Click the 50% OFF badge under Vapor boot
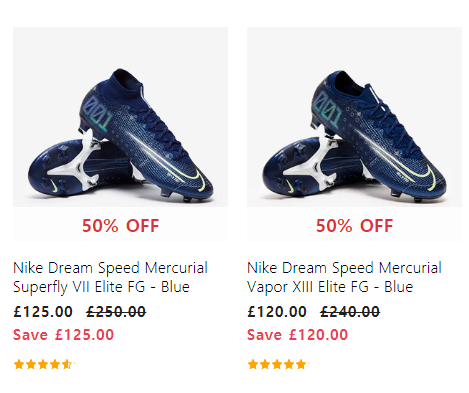469x393 pixels. pos(354,226)
